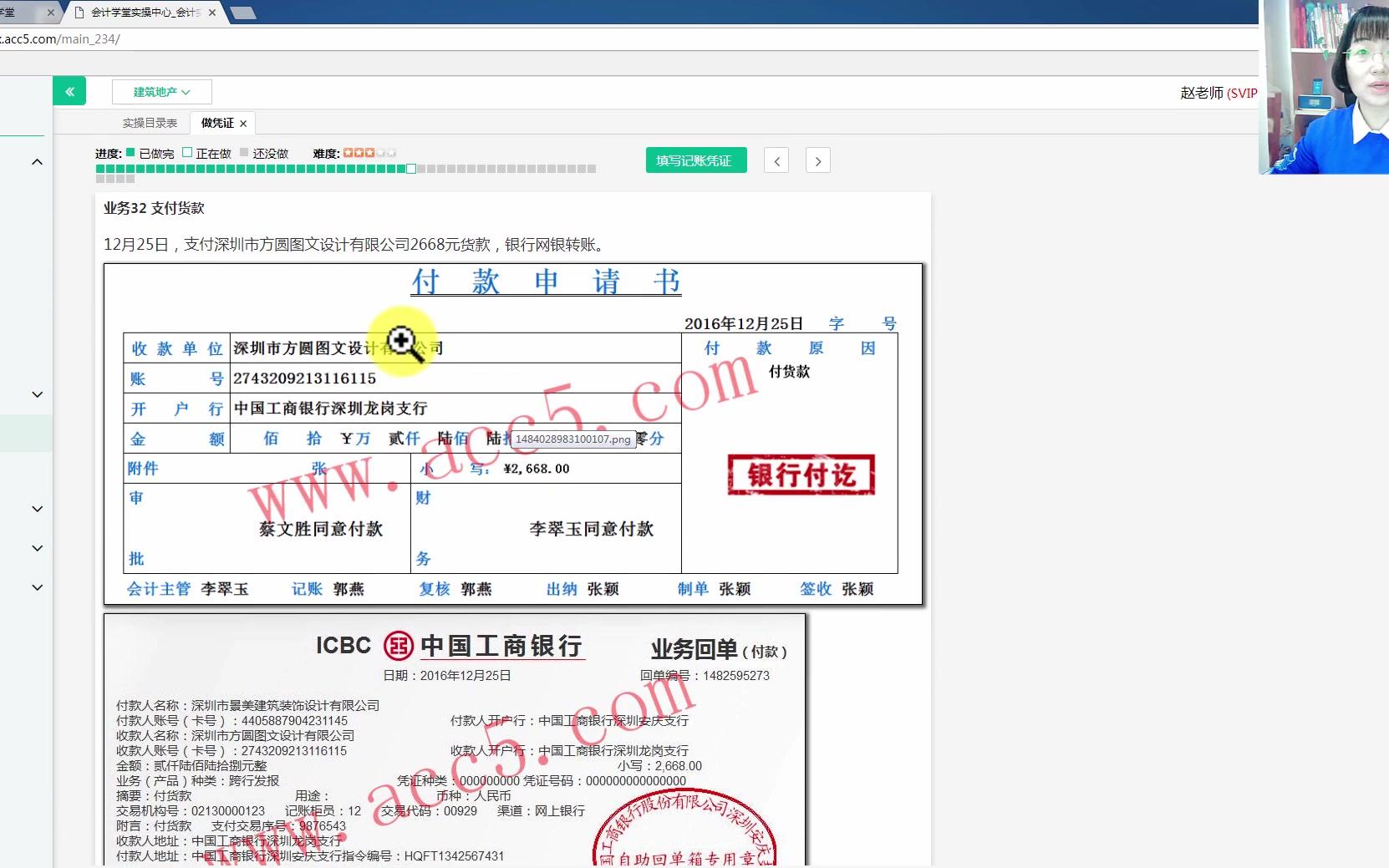
Task: Collapse the top sidebar section with the up chevron
Action: pyautogui.click(x=37, y=161)
